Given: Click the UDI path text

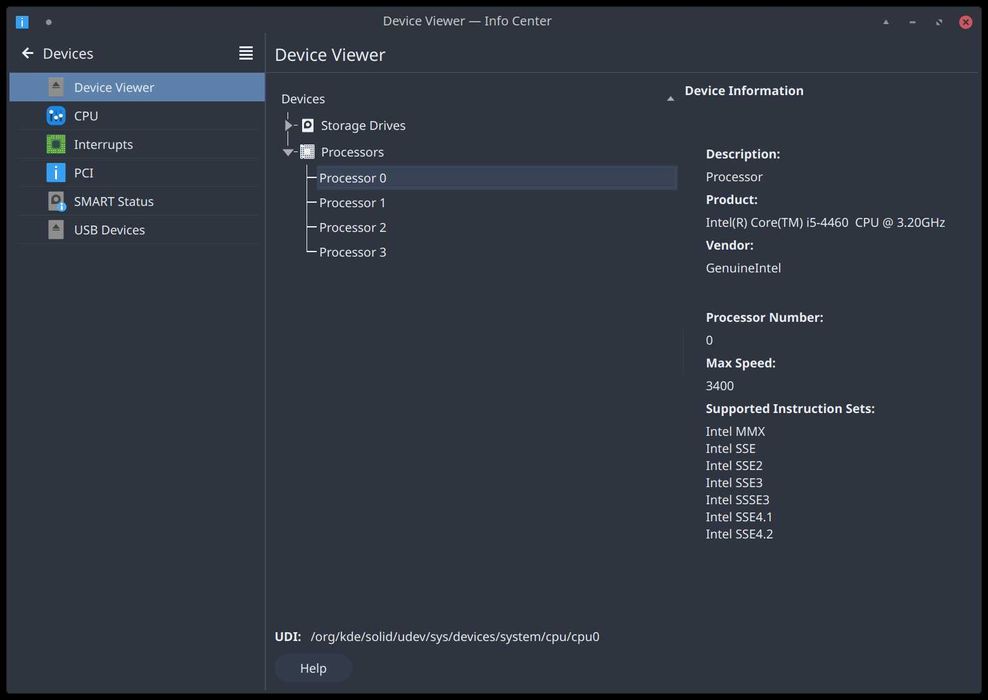Looking at the screenshot, I should tap(455, 636).
